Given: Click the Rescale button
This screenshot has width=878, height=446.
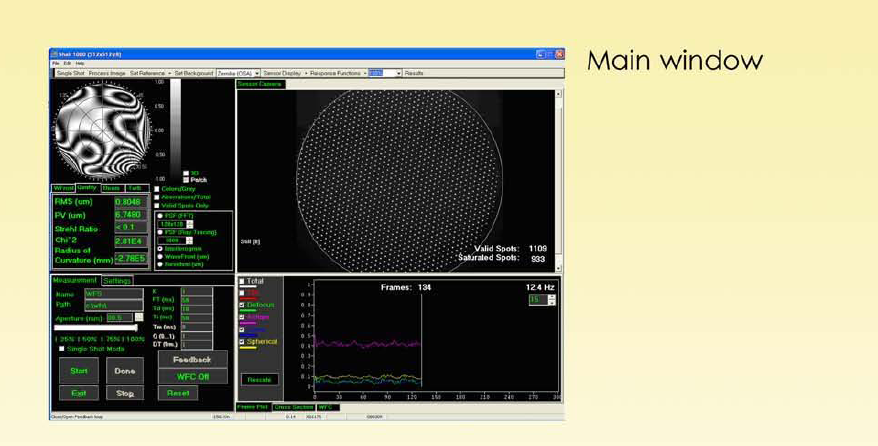Looking at the screenshot, I should tap(259, 379).
